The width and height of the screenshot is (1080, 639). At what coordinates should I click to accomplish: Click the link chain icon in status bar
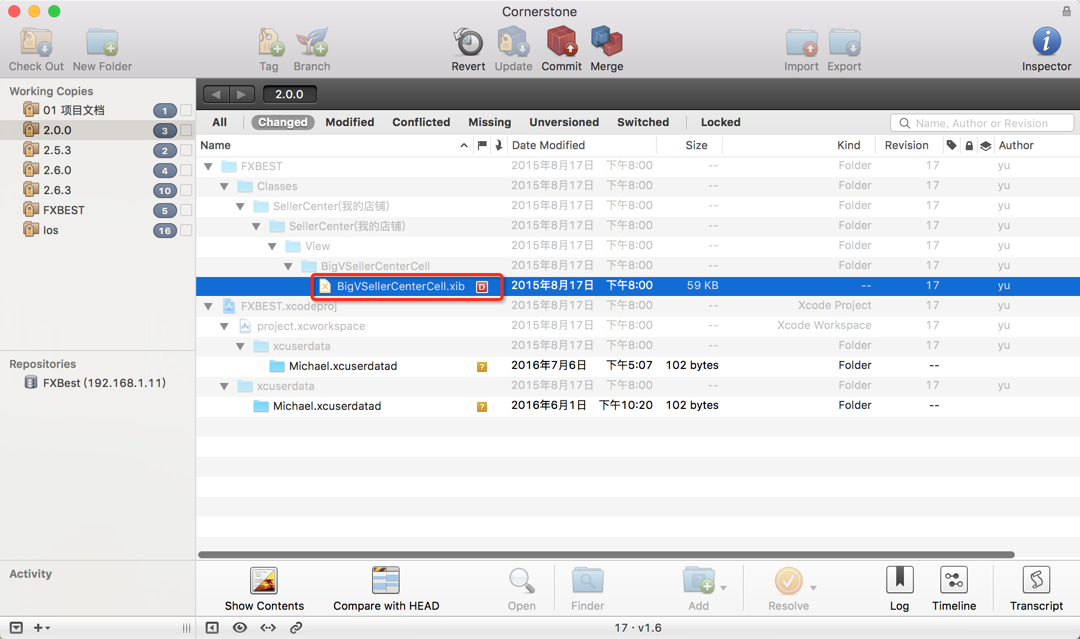296,627
